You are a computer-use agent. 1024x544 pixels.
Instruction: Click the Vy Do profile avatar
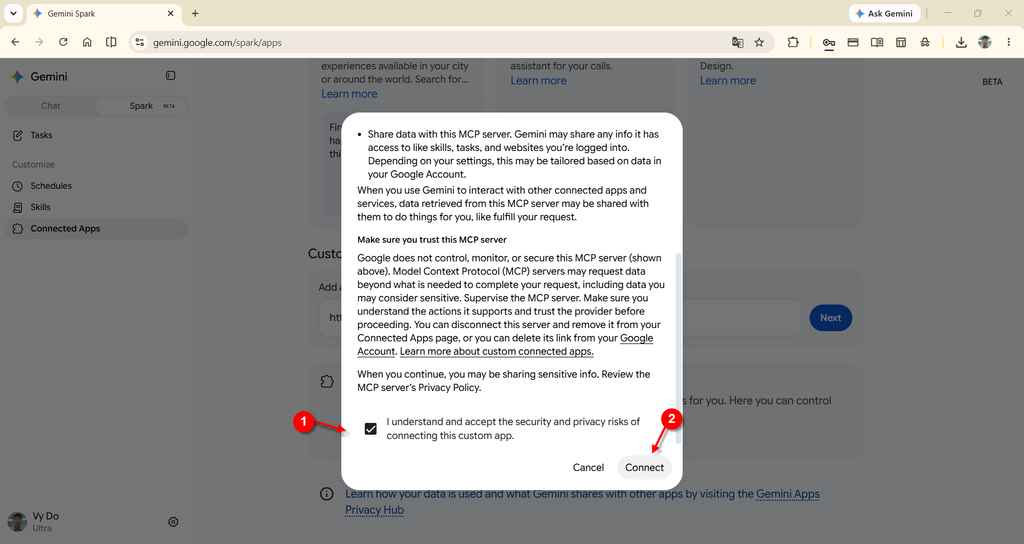point(17,521)
